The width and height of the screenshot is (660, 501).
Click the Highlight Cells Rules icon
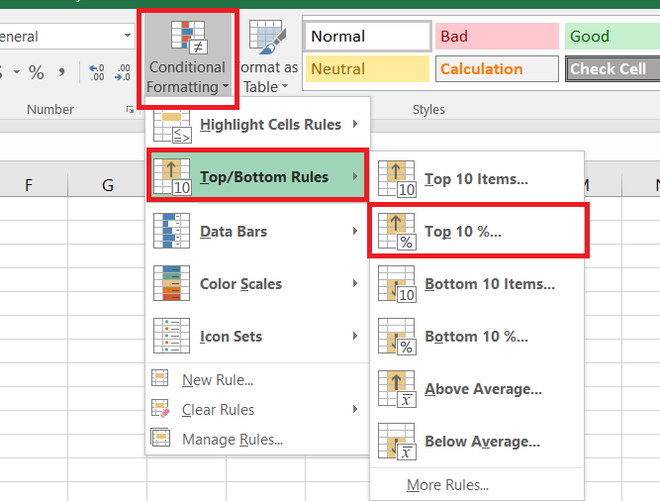[x=172, y=126]
